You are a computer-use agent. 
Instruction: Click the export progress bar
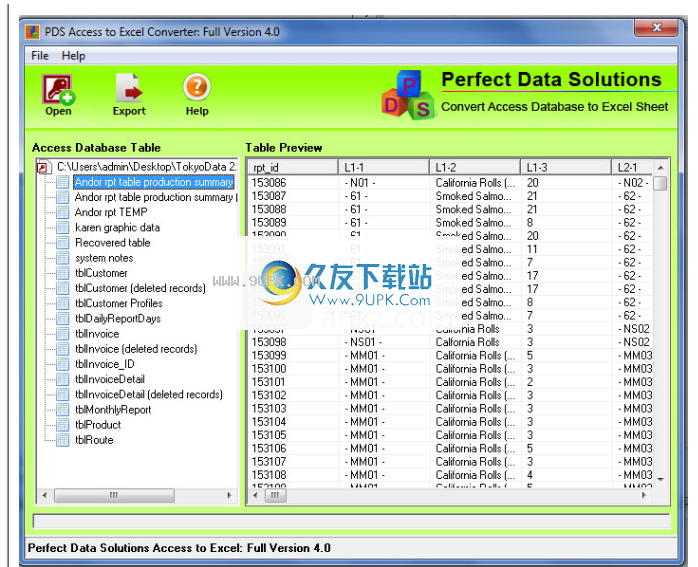coord(351,521)
